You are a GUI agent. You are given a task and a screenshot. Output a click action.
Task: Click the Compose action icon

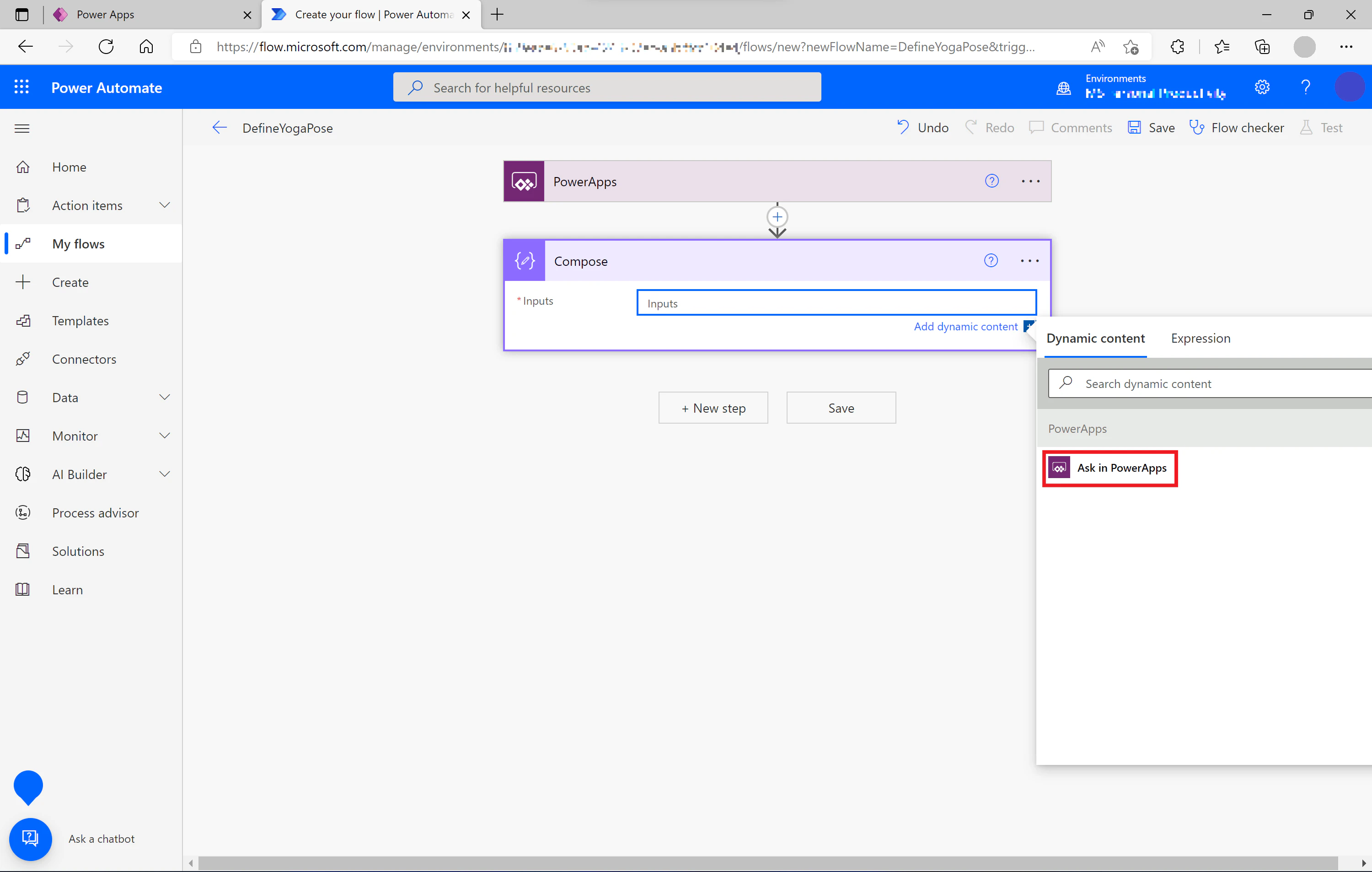pyautogui.click(x=524, y=261)
